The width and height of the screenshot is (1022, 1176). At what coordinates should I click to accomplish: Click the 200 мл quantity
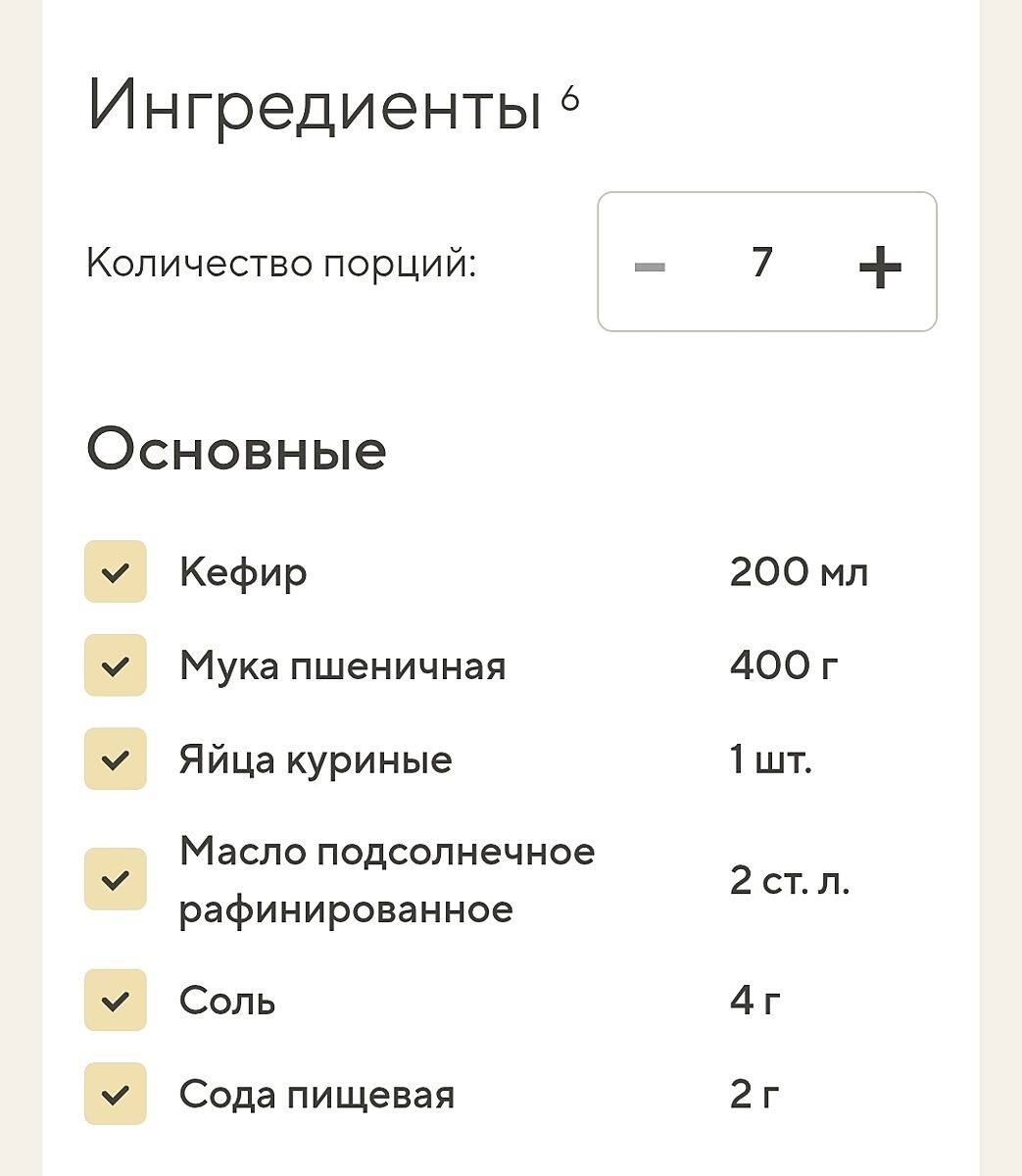click(799, 571)
